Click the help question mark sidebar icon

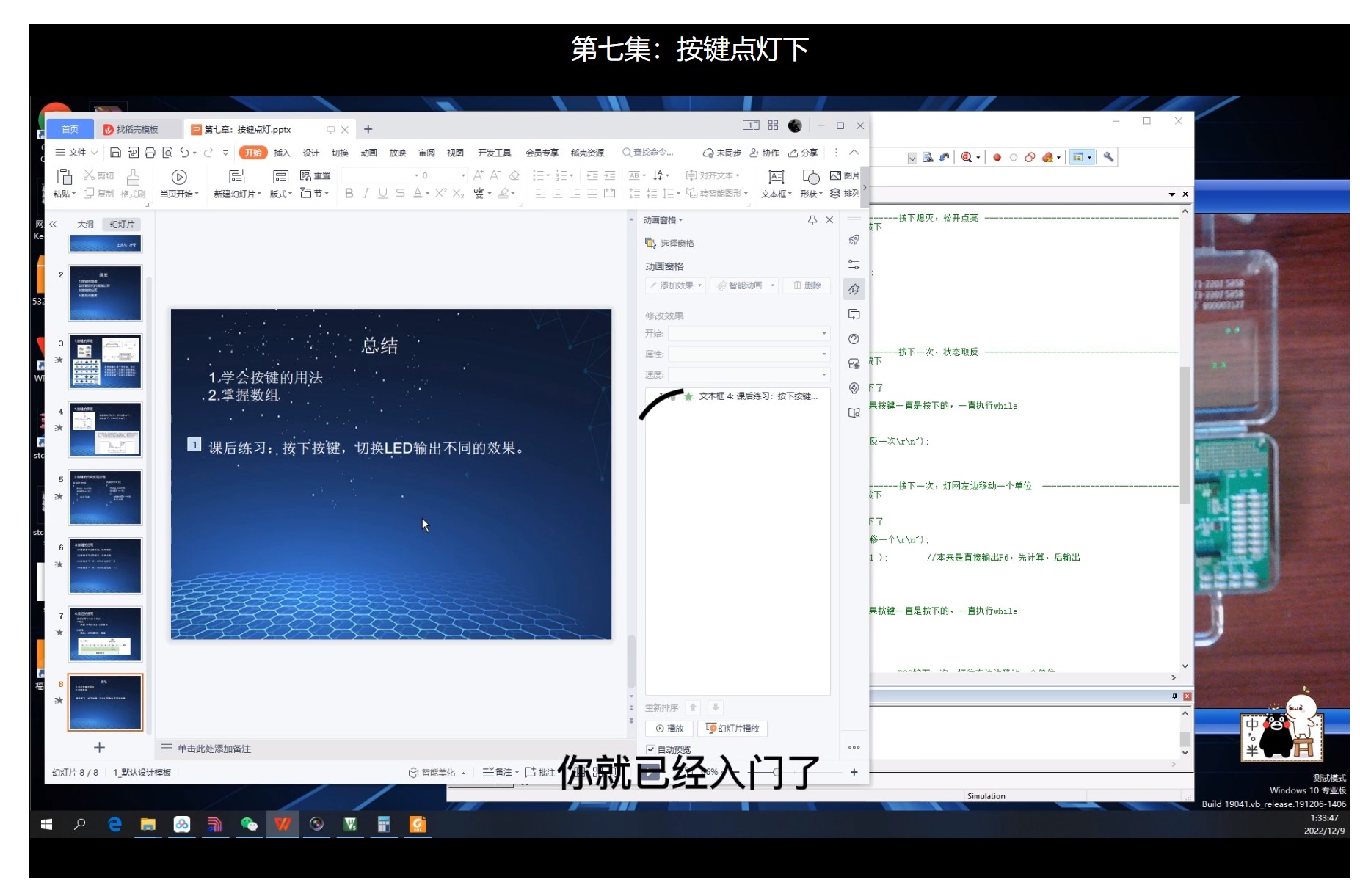[854, 339]
